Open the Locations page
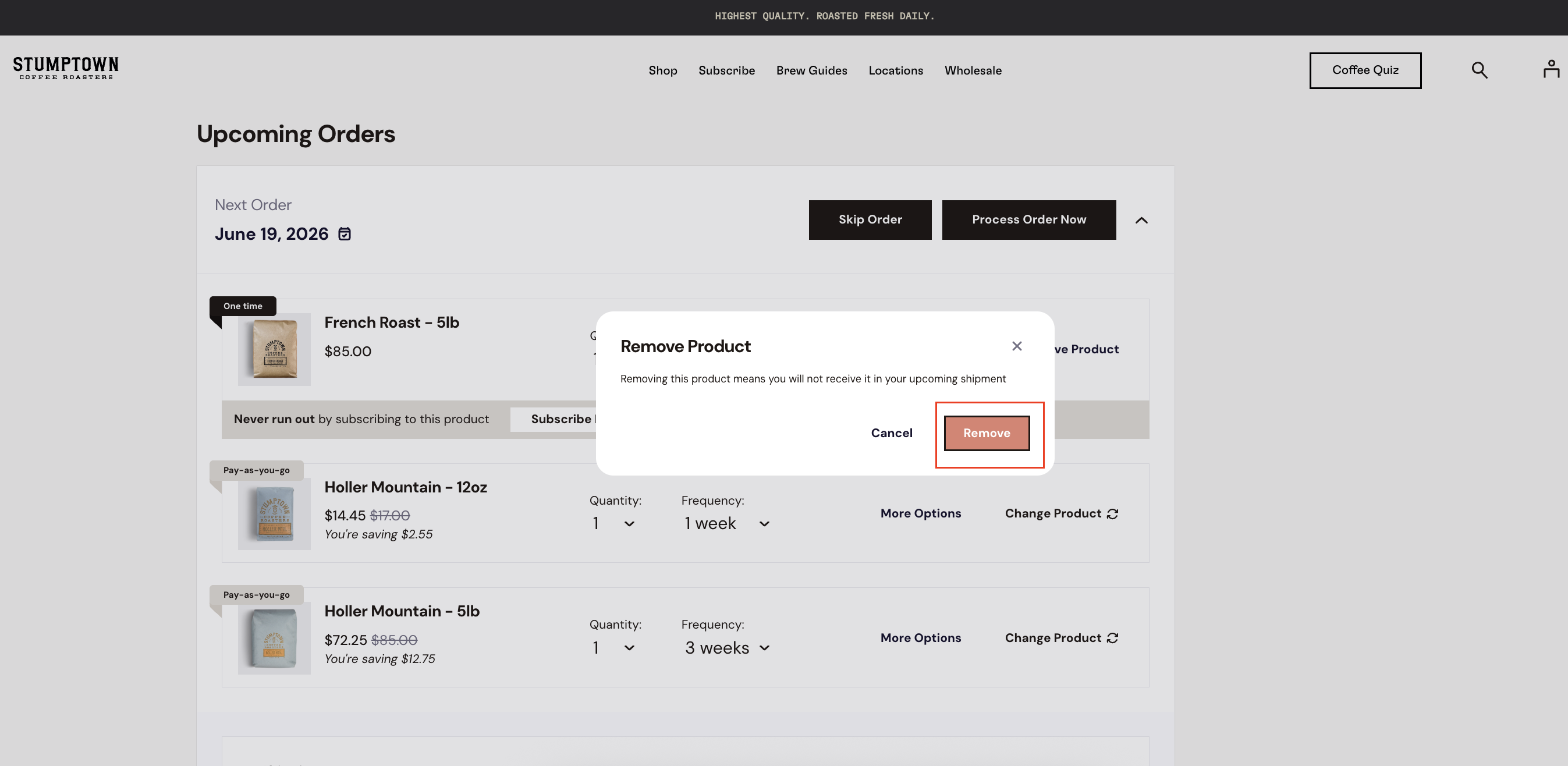1568x766 pixels. click(895, 70)
